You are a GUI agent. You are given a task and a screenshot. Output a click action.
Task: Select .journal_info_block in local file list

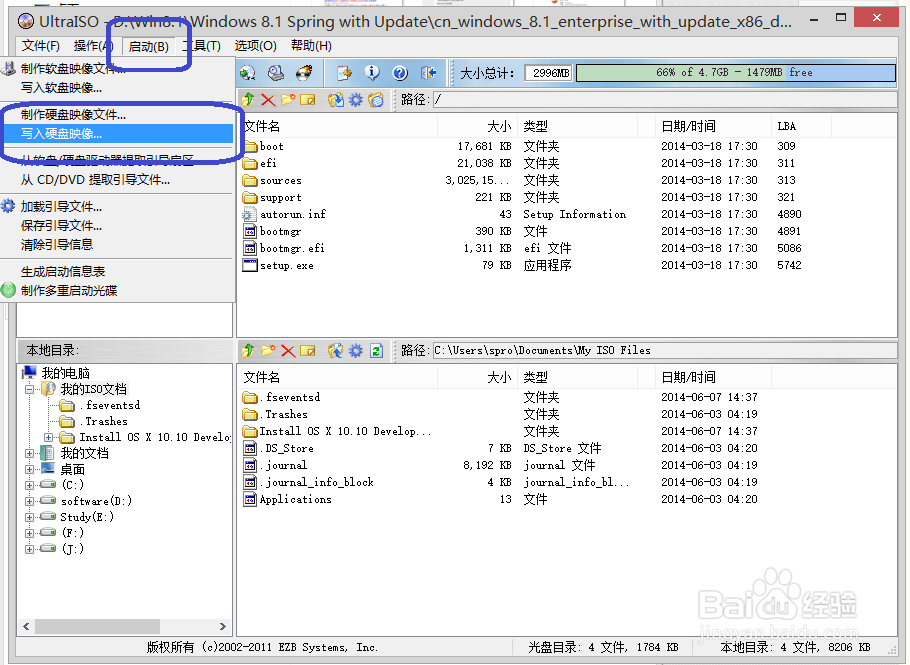[x=317, y=482]
